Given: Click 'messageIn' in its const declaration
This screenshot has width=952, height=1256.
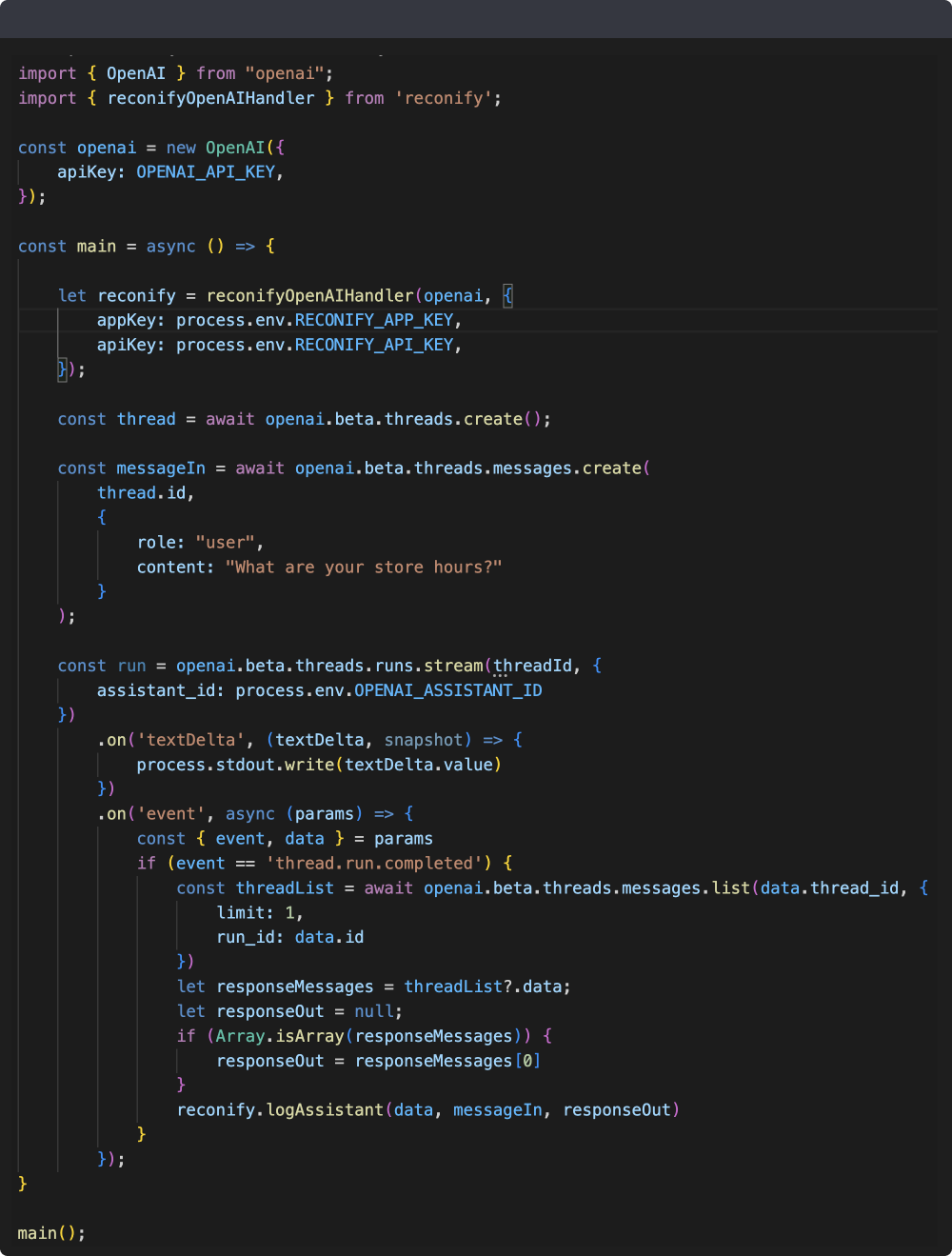Looking at the screenshot, I should pyautogui.click(x=160, y=469).
